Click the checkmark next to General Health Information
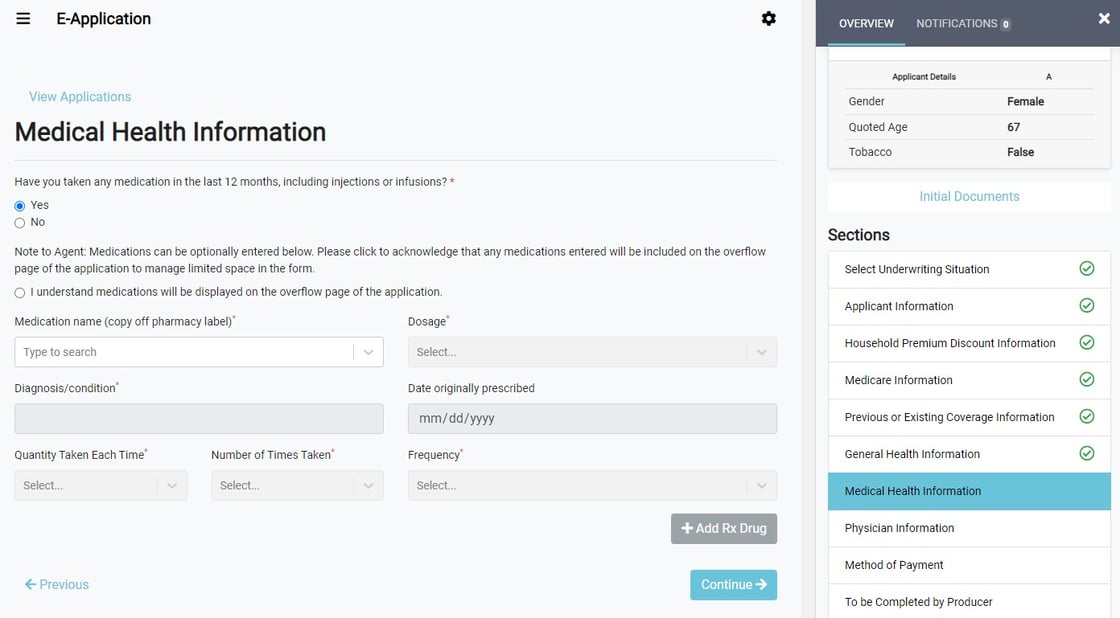Screen dimensions: 1120x618 1087,453
